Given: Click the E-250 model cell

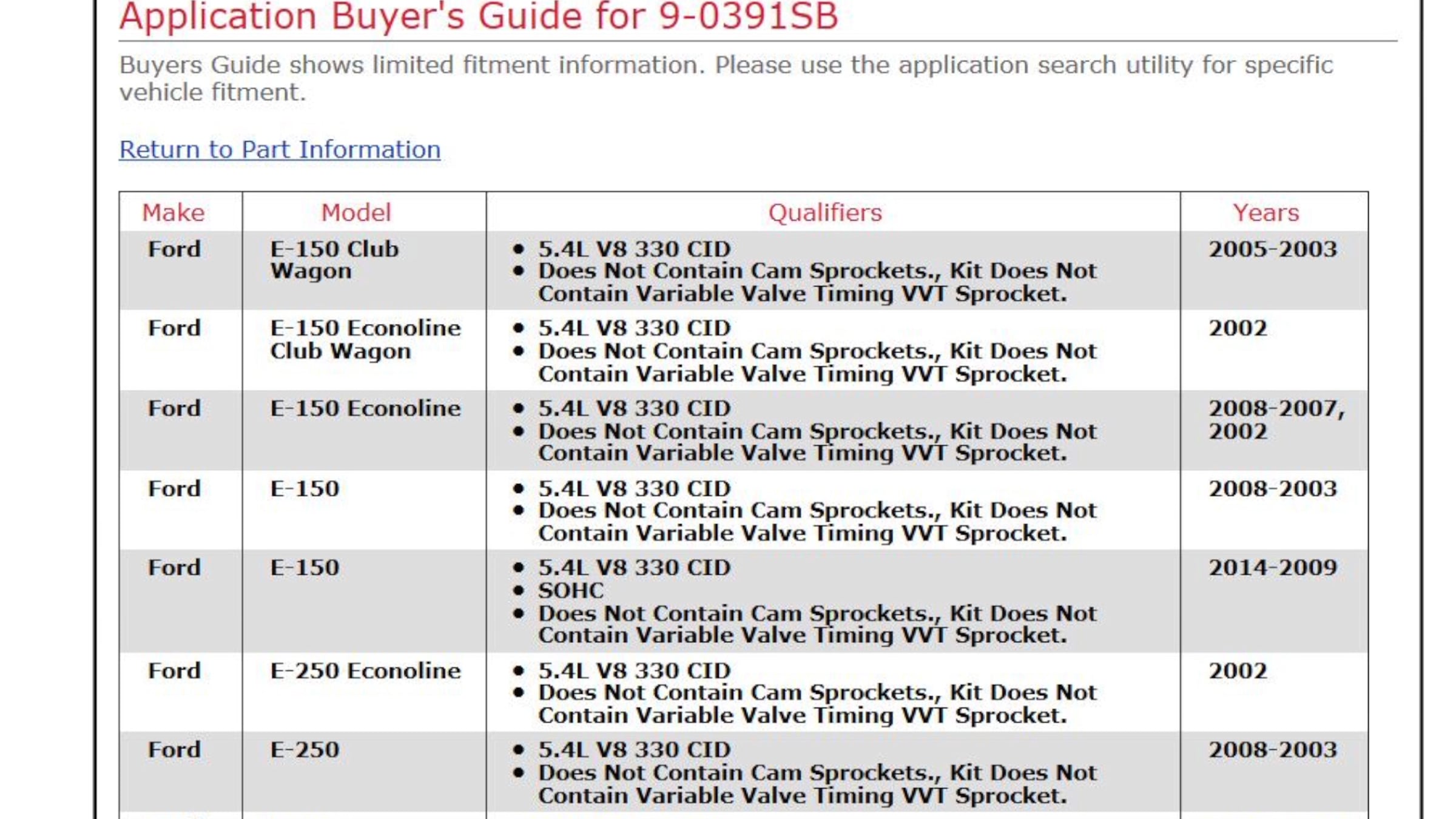Looking at the screenshot, I should pyautogui.click(x=305, y=750).
